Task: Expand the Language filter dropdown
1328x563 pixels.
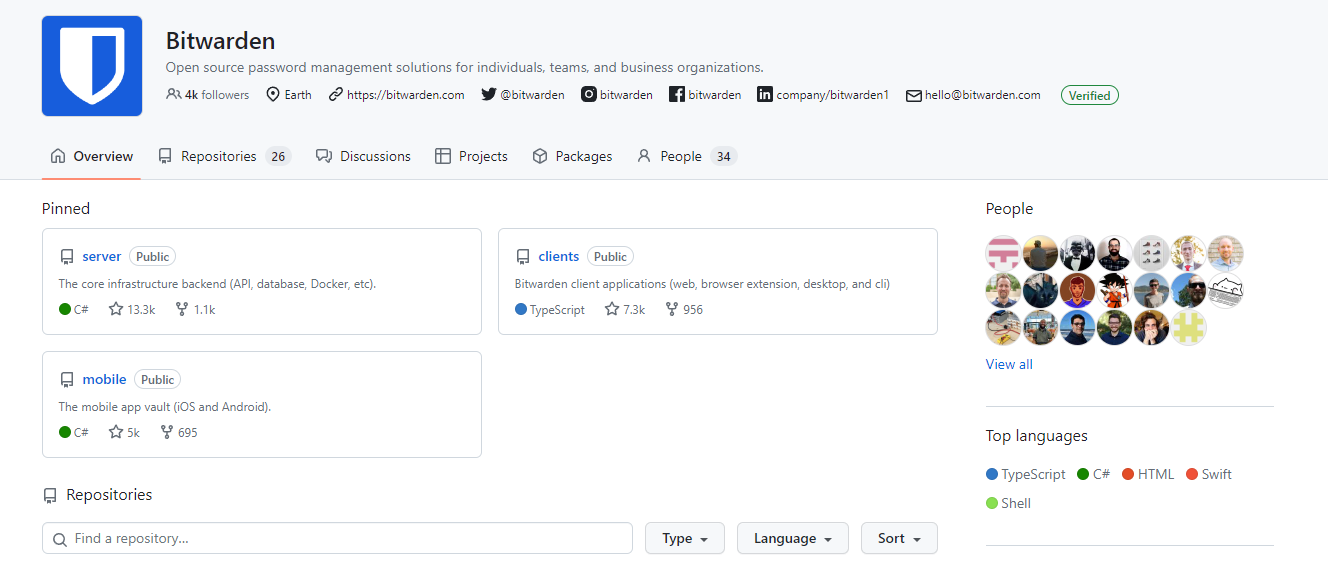Action: point(792,538)
